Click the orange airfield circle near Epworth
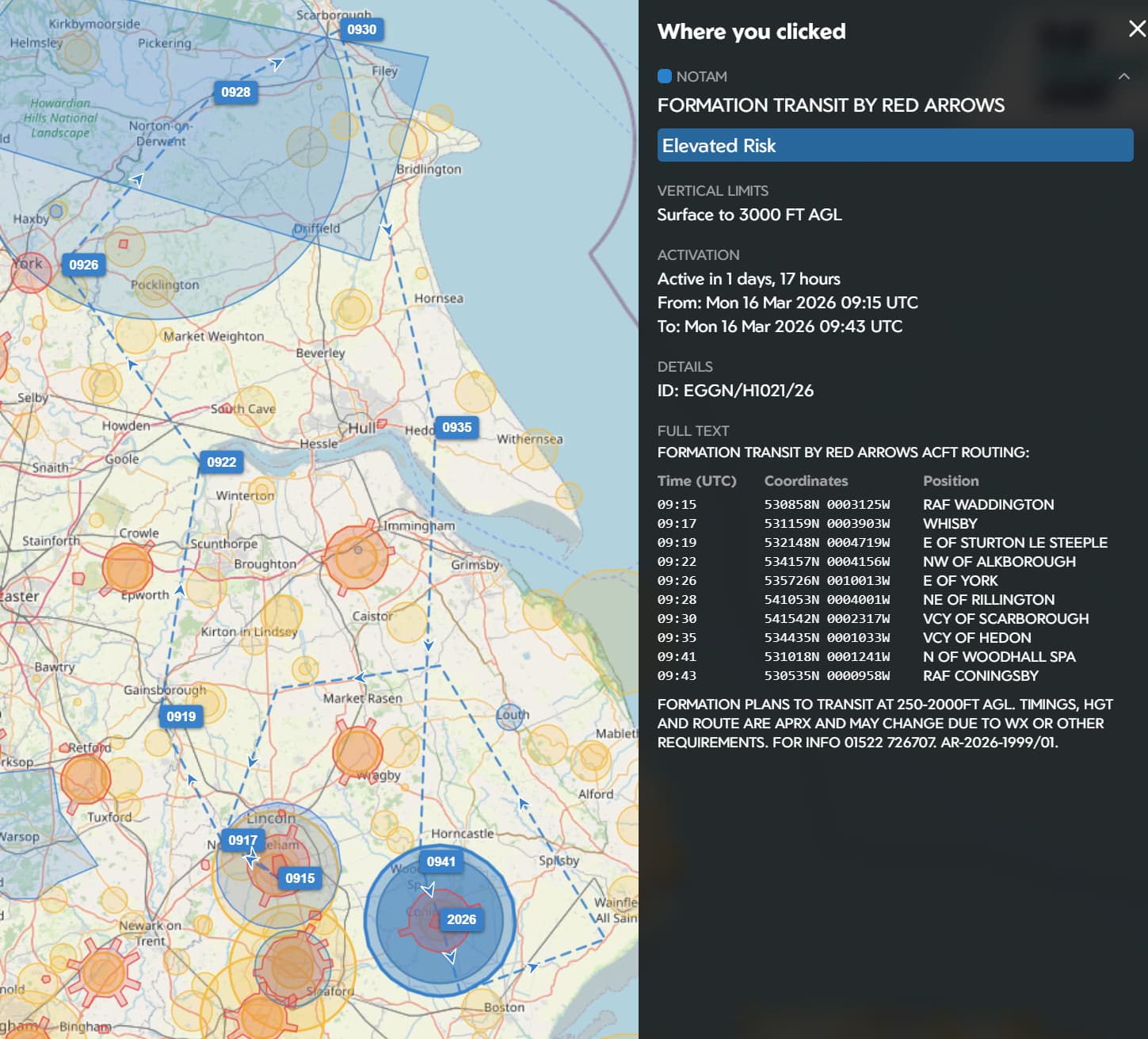1148x1039 pixels. pos(127,567)
